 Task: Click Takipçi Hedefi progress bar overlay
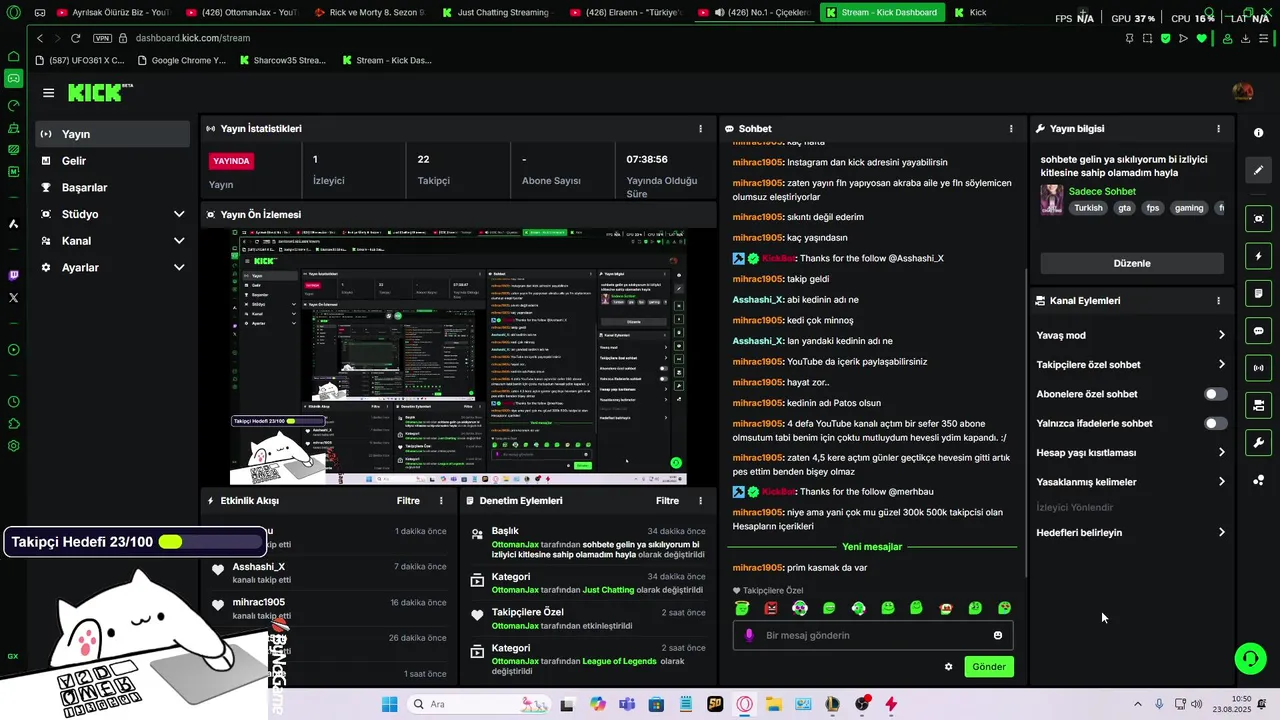click(x=135, y=542)
